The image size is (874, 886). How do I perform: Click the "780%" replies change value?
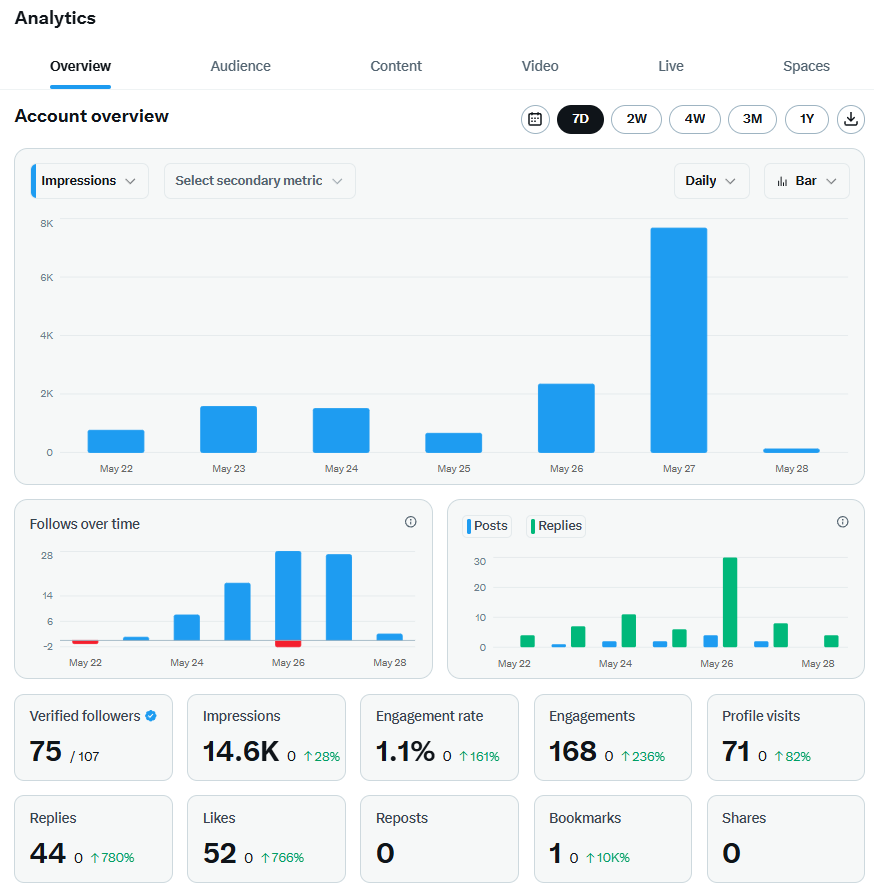pos(118,858)
